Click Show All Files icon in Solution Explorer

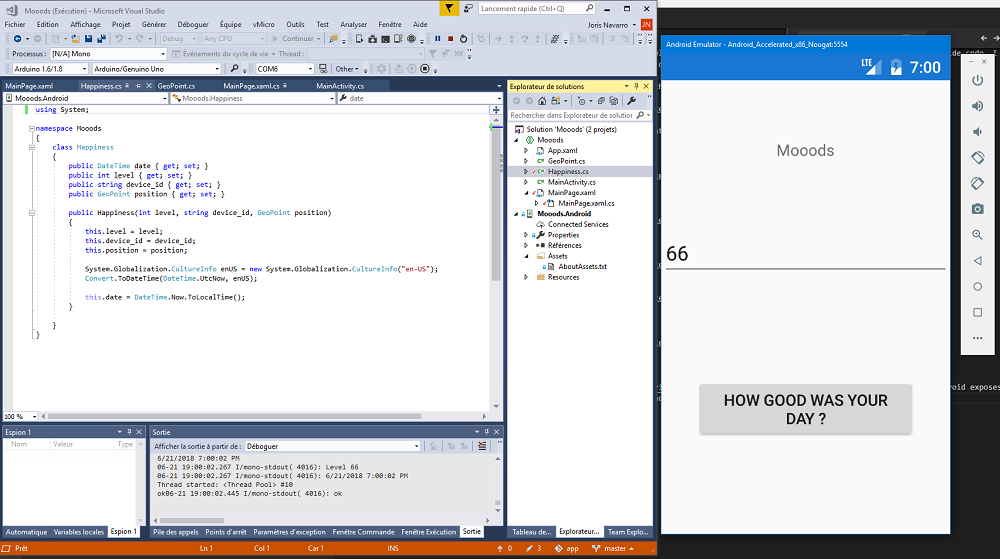point(614,101)
